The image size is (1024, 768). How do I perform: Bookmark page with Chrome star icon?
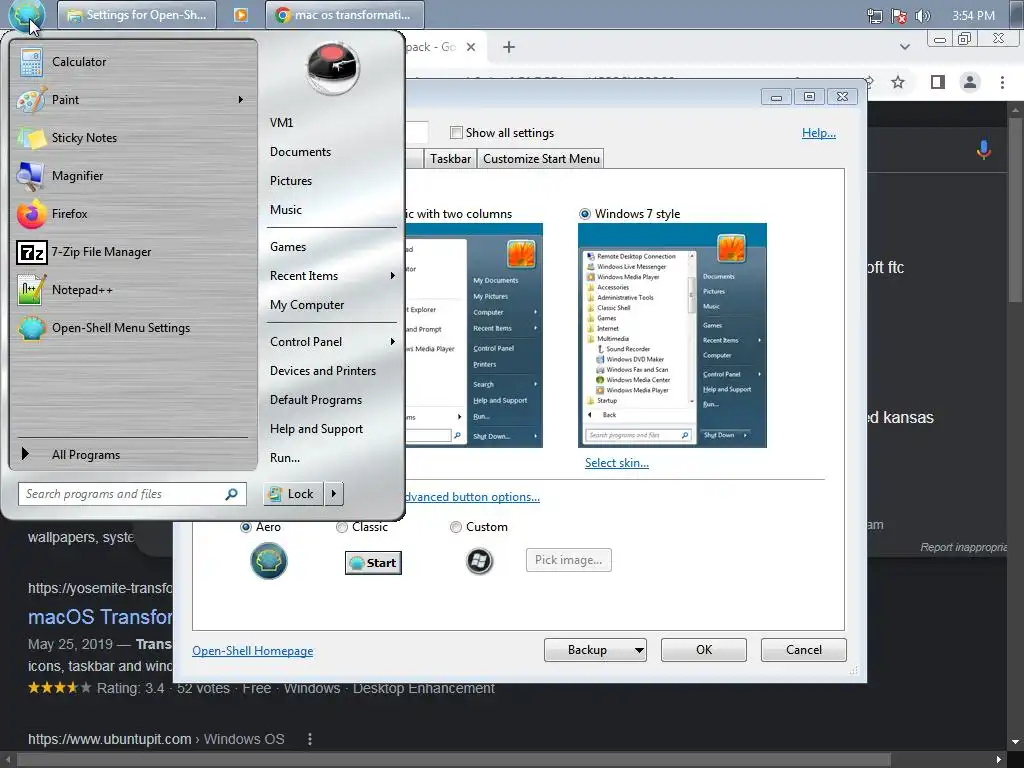898,82
